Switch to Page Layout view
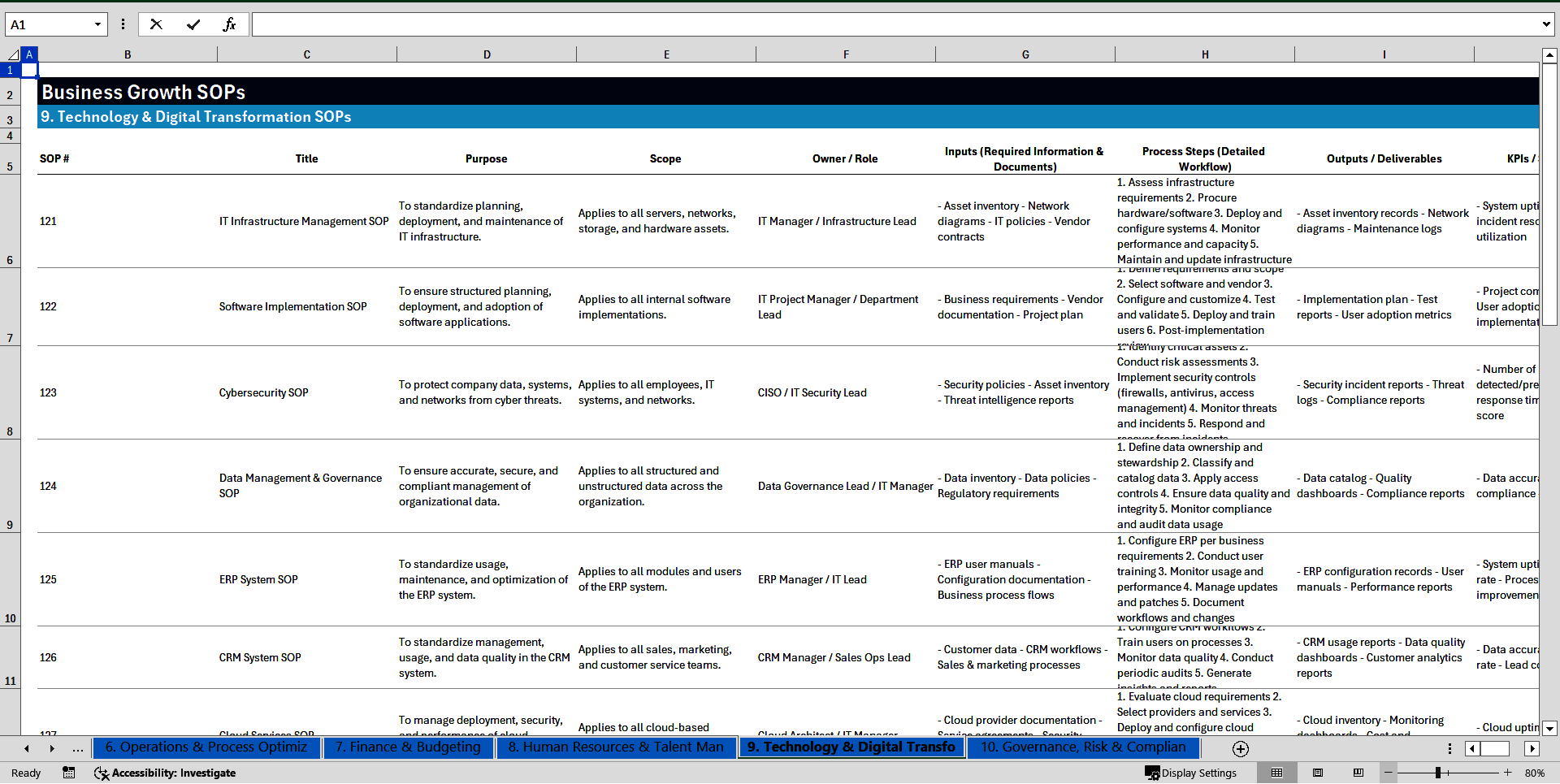The image size is (1560, 784). pos(1318,773)
